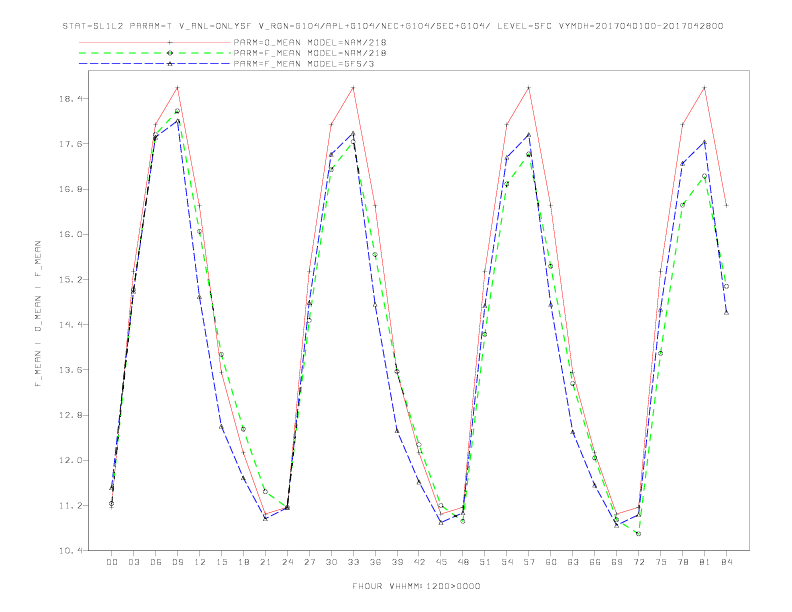Click the x-axis hour label 69

tap(617, 562)
